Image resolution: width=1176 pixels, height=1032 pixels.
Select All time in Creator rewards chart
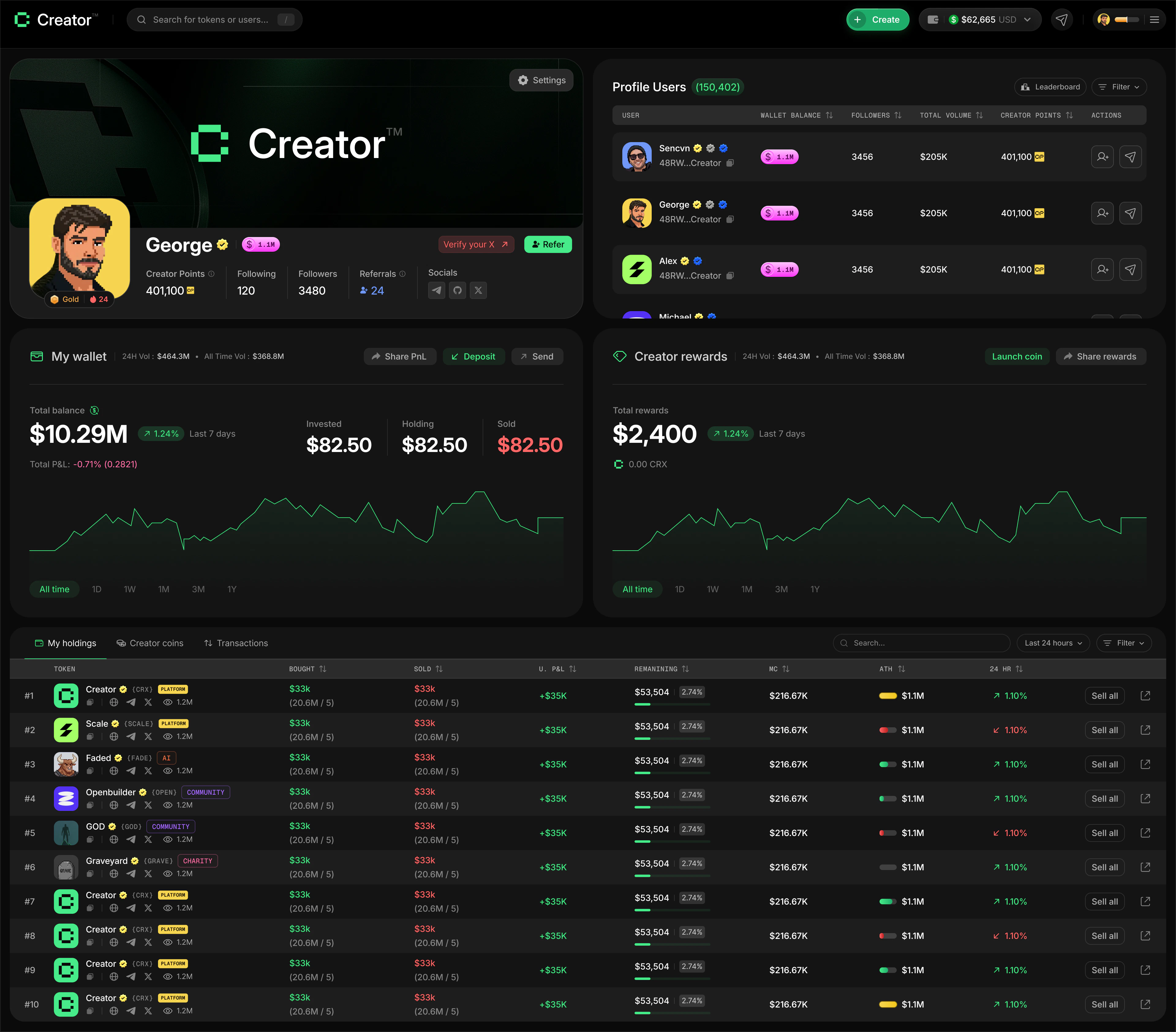(x=638, y=589)
